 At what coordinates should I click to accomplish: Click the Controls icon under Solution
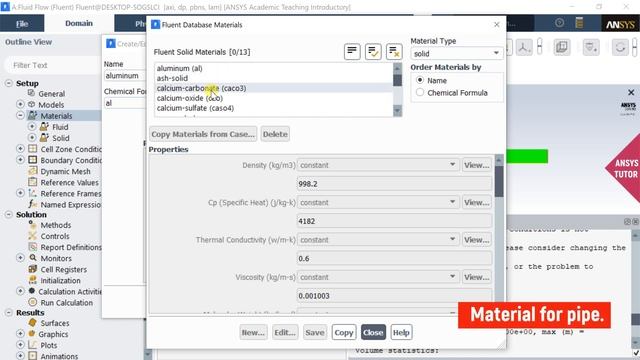pyautogui.click(x=33, y=236)
